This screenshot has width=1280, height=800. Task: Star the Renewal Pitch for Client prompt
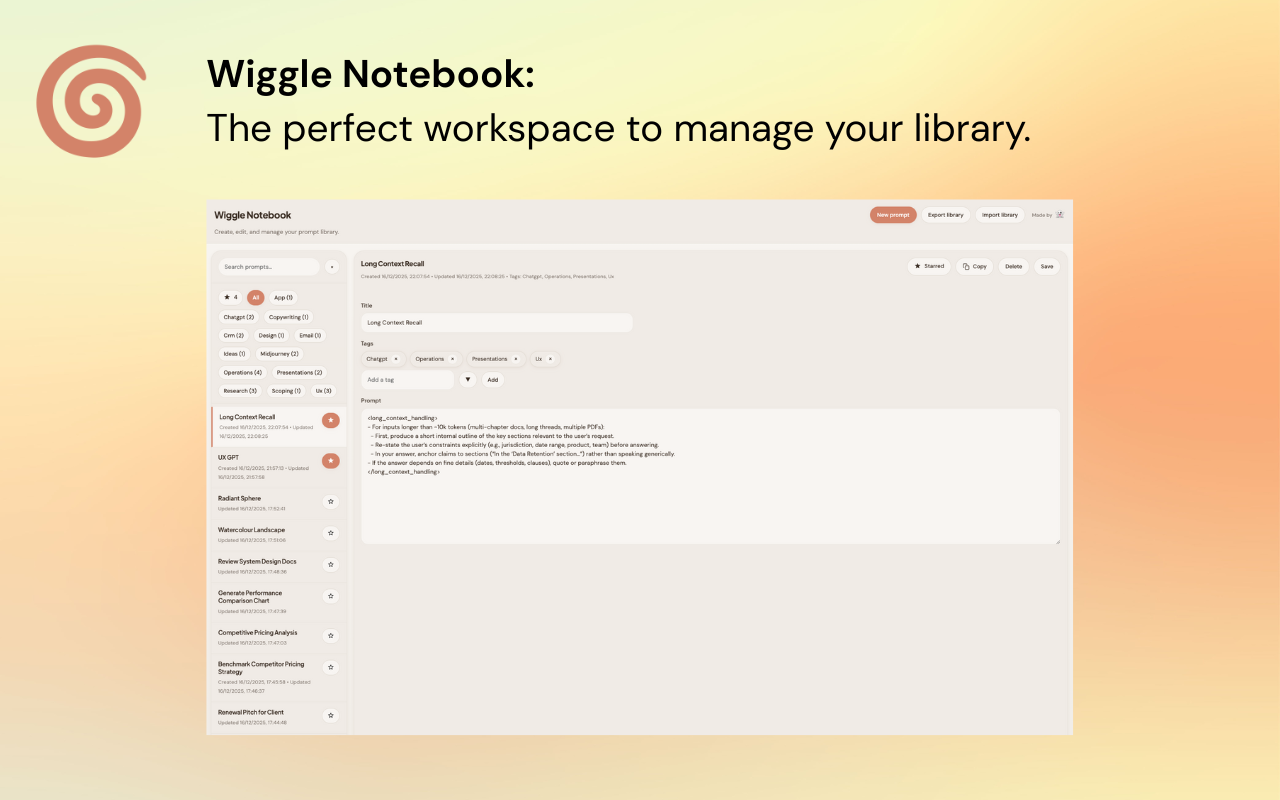click(331, 715)
